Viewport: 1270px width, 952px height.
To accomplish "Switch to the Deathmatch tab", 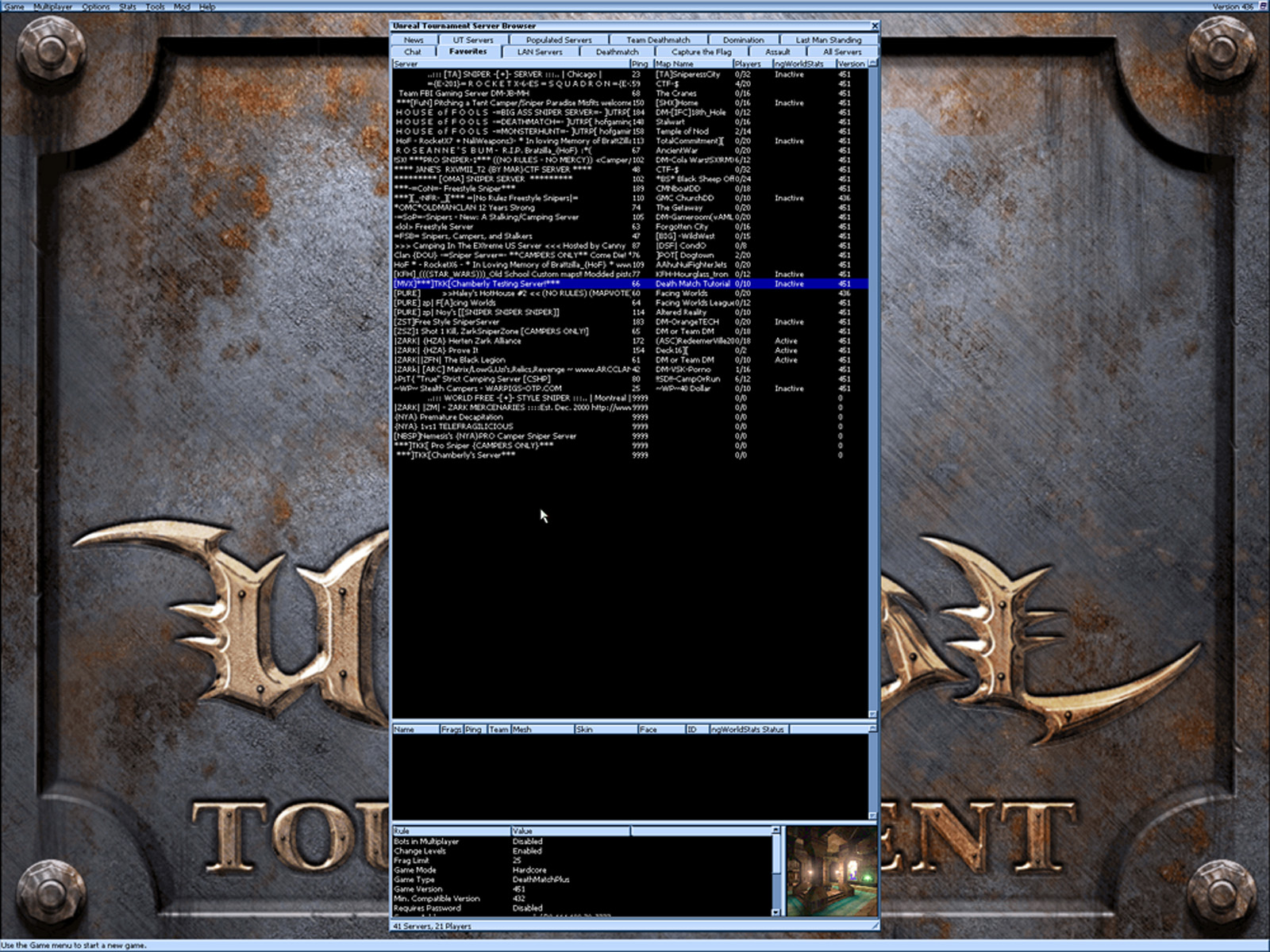I will point(617,52).
